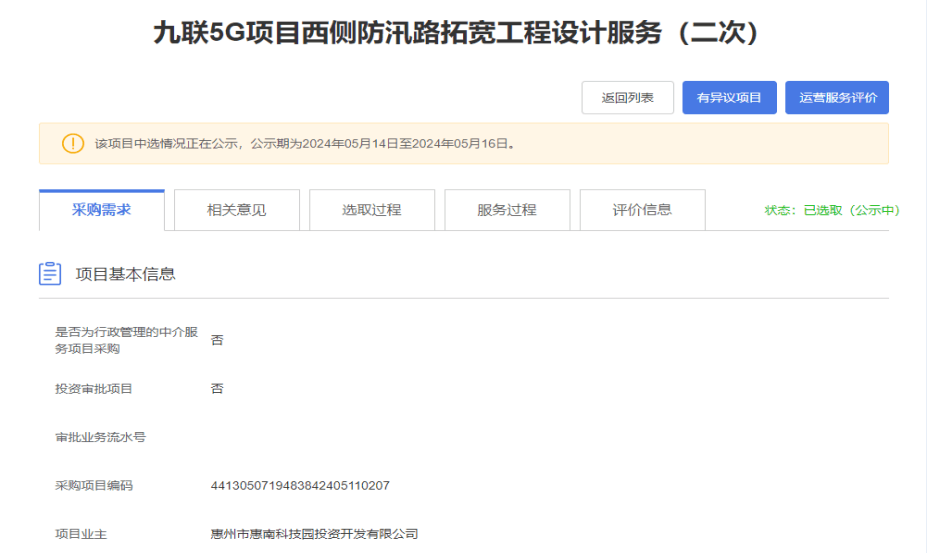Click the green status text 已选取（公示中）
928x553 pixels.
click(x=832, y=210)
